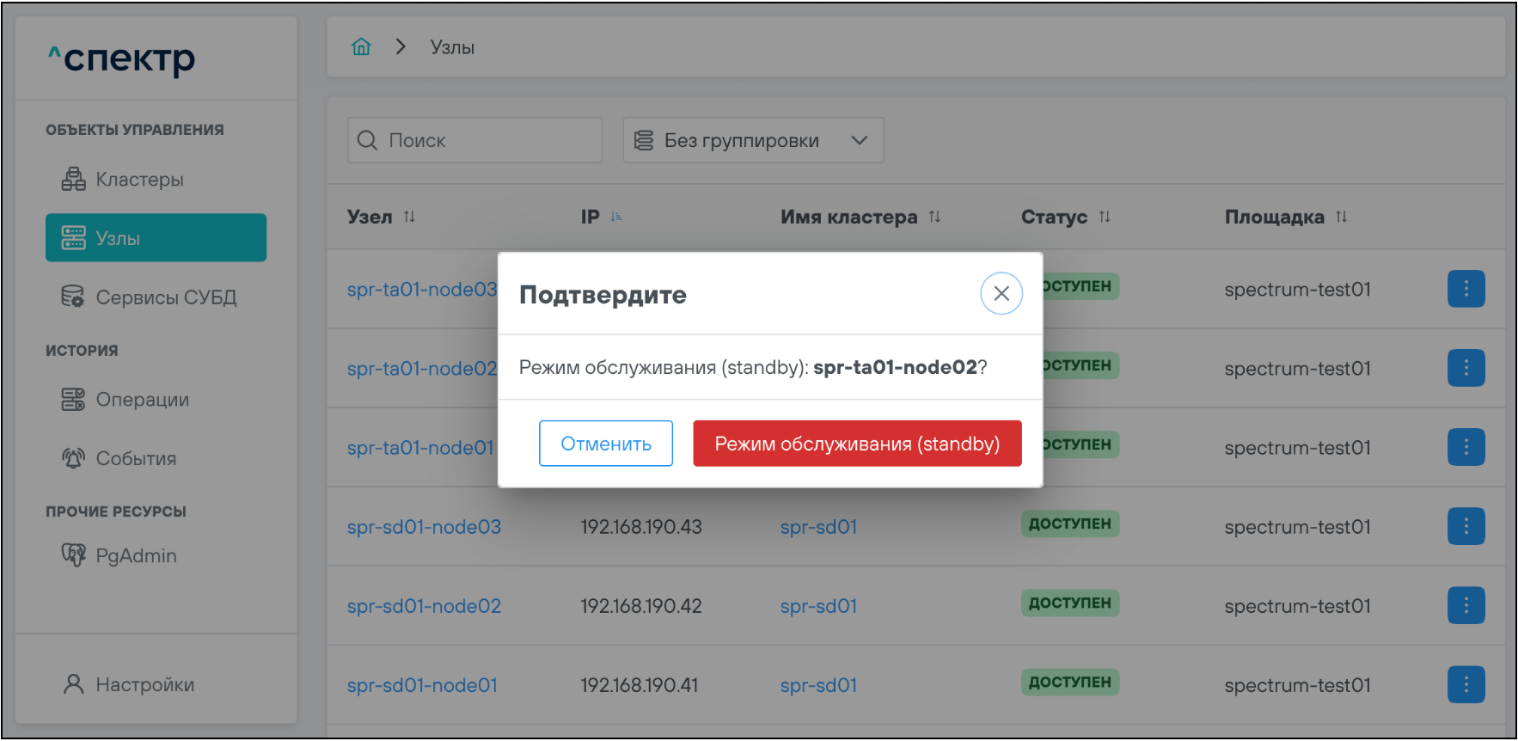Sort the table by Узел column

tap(408, 217)
